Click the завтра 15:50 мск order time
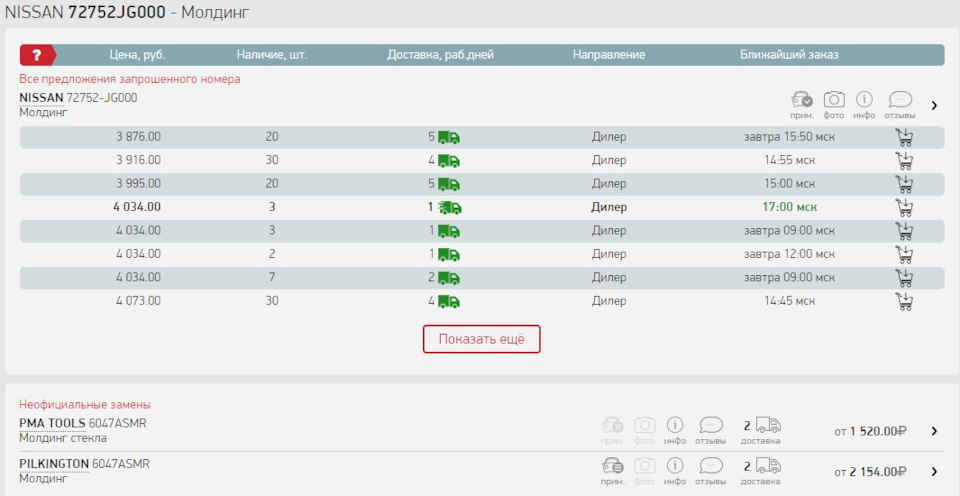The height and width of the screenshot is (496, 960). [x=789, y=137]
